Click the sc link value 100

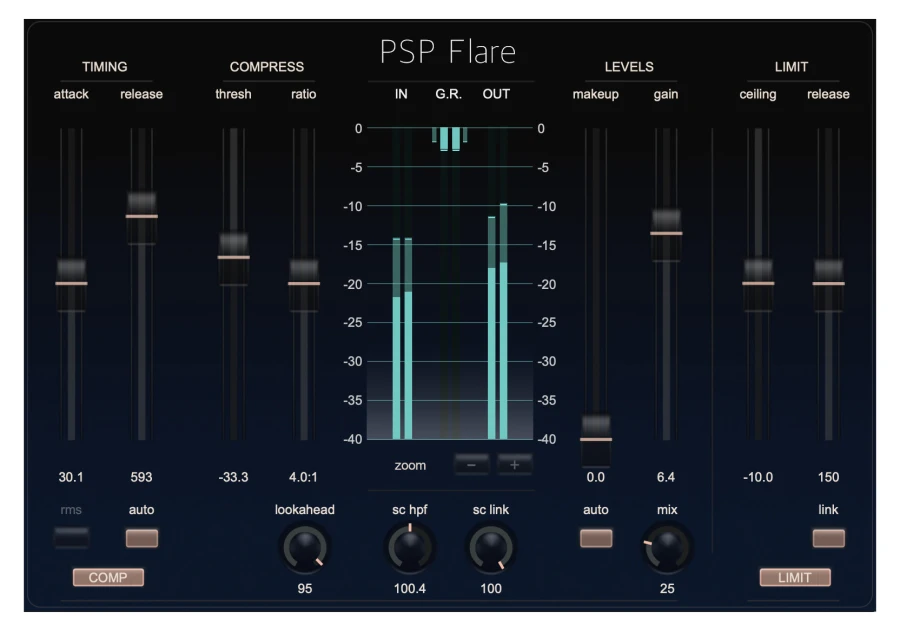point(491,589)
